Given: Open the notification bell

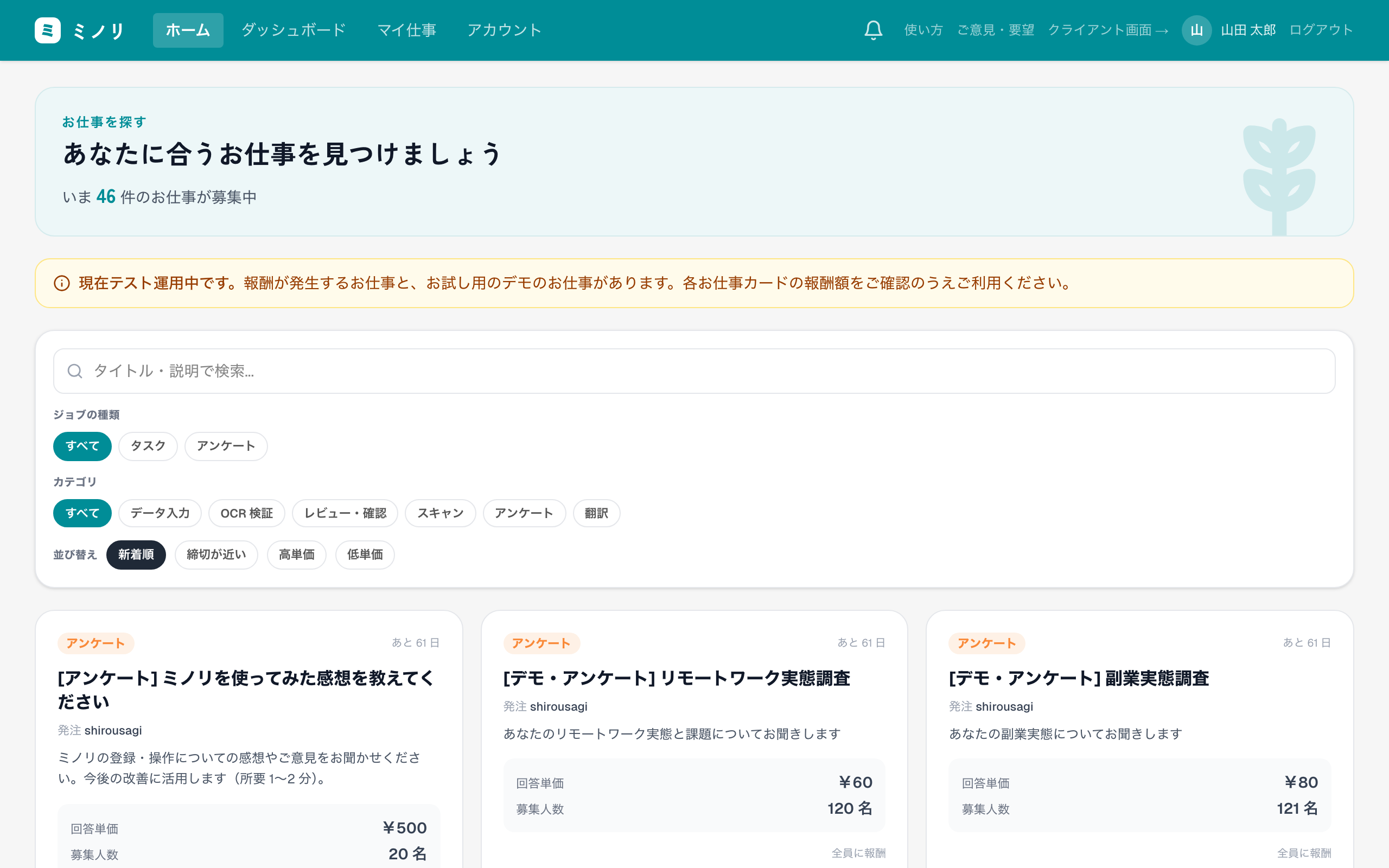Looking at the screenshot, I should (x=873, y=30).
